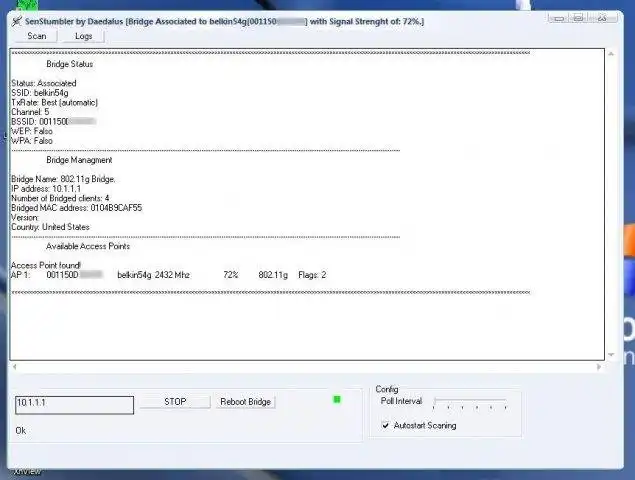The height and width of the screenshot is (480, 635).
Task: Click the STOP button
Action: tap(175, 402)
